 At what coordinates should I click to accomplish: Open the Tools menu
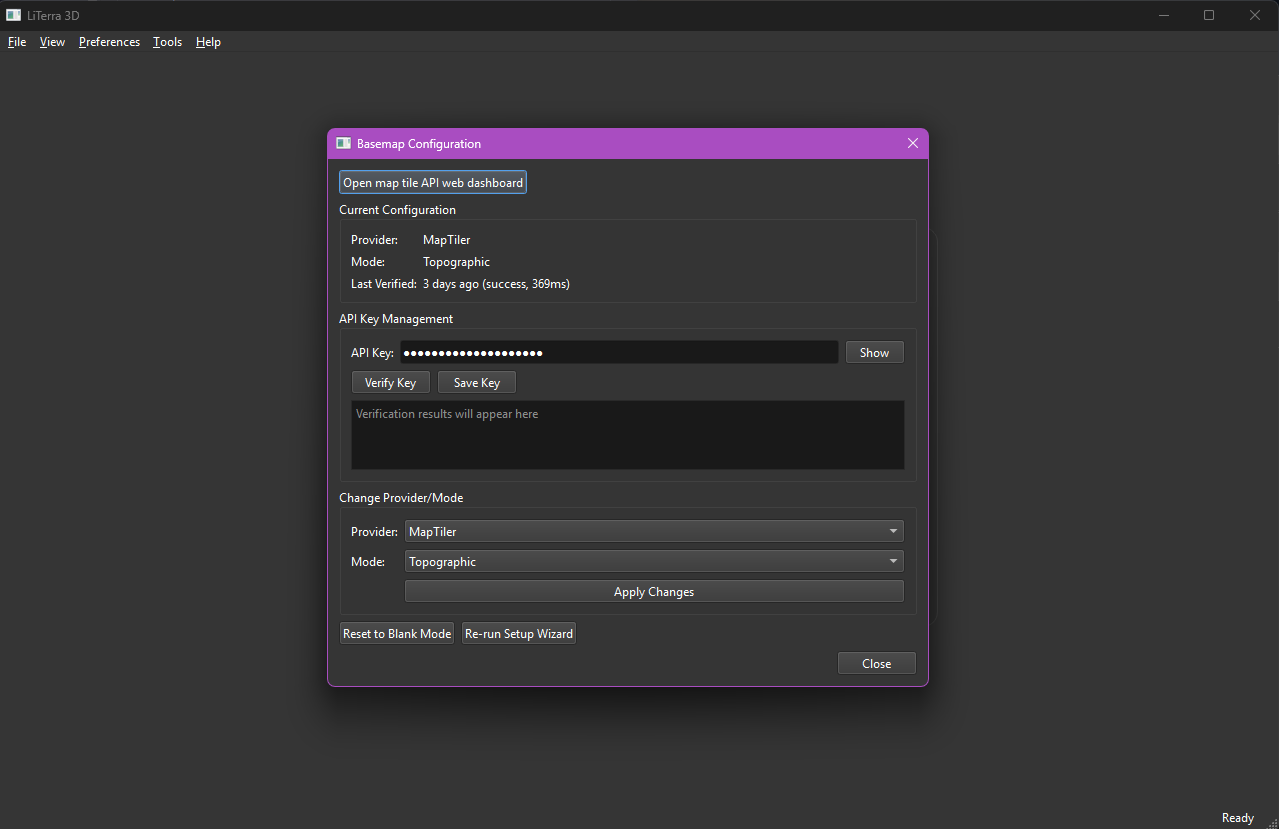coord(167,42)
